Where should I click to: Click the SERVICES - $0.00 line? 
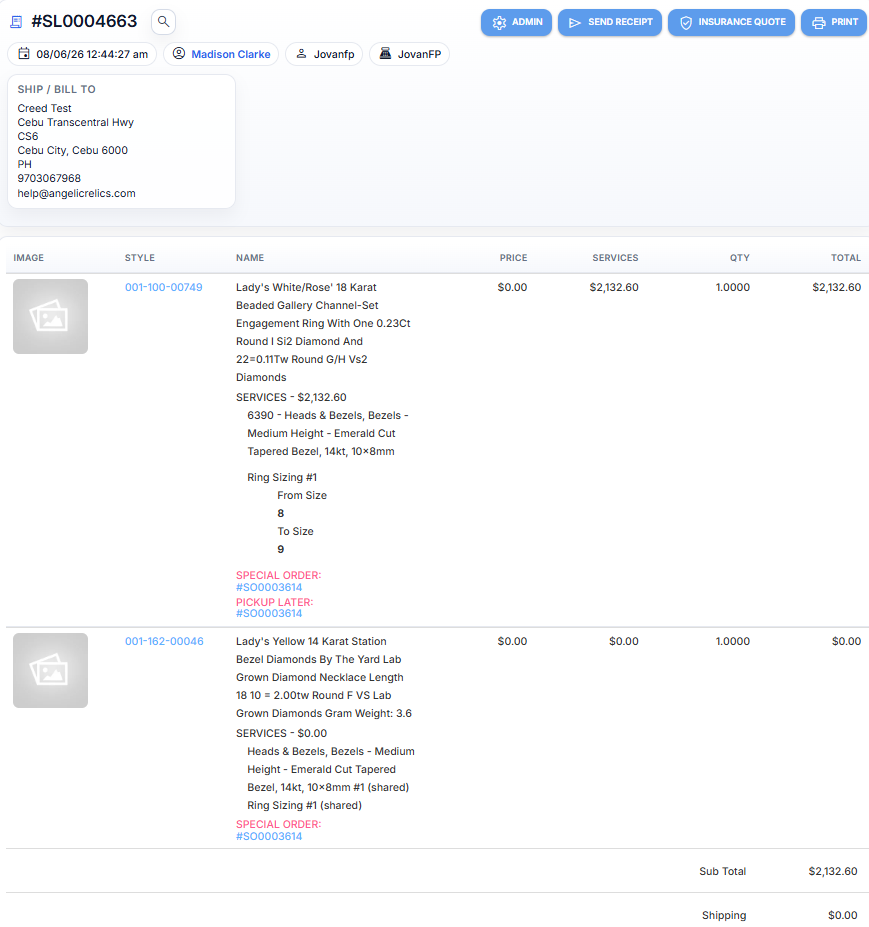click(281, 733)
